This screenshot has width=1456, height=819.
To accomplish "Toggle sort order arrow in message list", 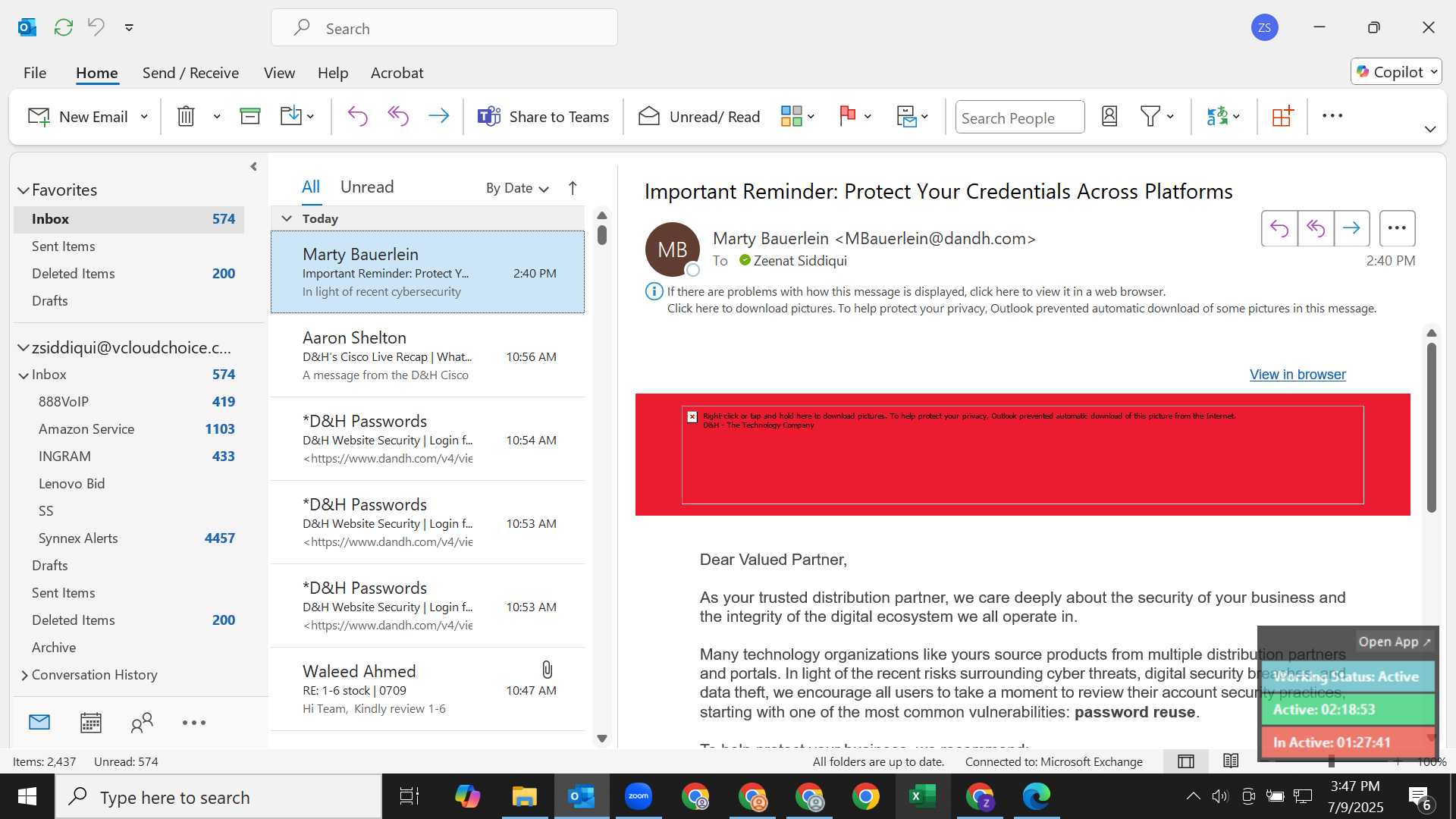I will tap(573, 188).
